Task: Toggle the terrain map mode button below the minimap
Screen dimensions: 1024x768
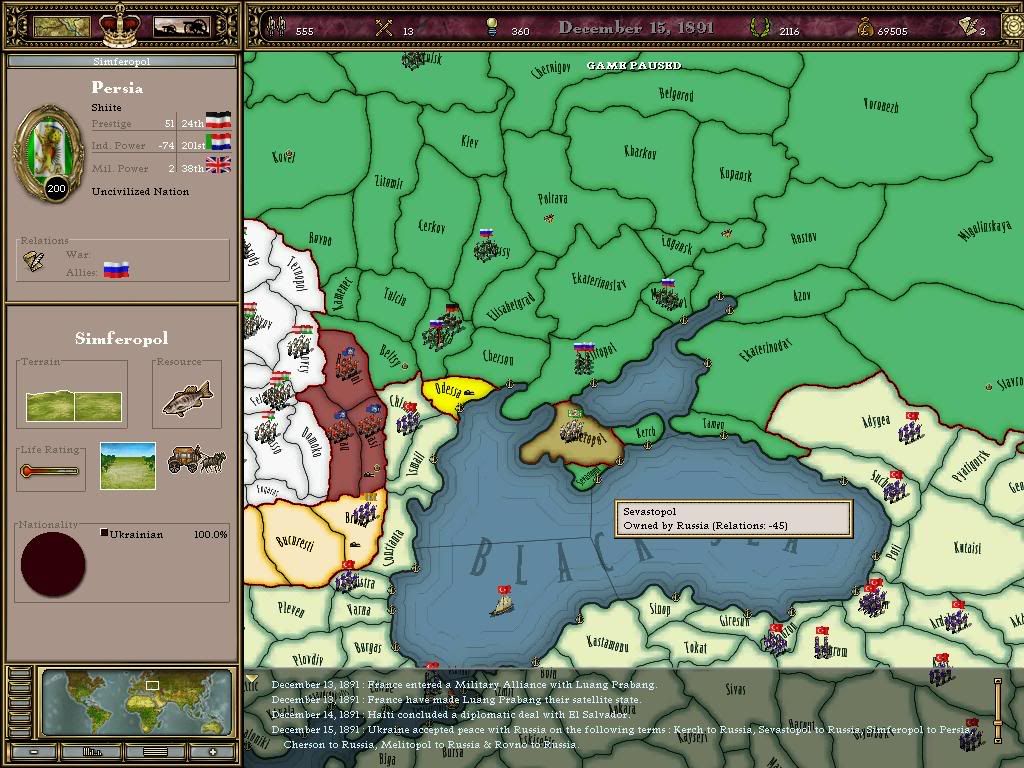Action: [x=155, y=751]
